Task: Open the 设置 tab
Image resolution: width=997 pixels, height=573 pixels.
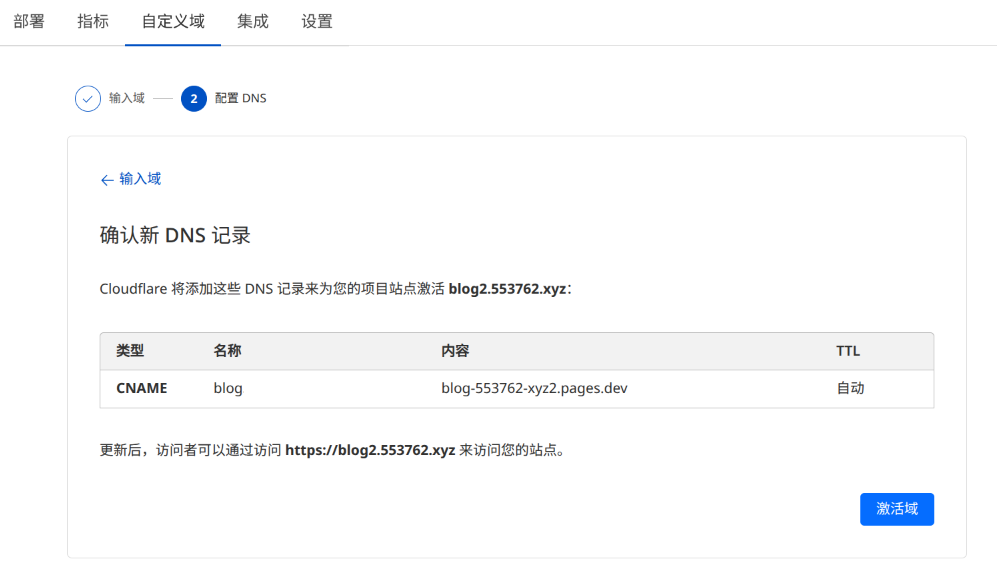Action: click(317, 21)
